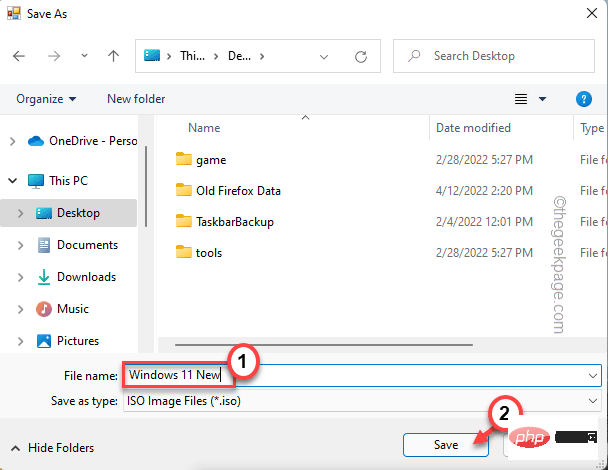Click date '4/12/2022 2:20 PM'

click(484, 191)
